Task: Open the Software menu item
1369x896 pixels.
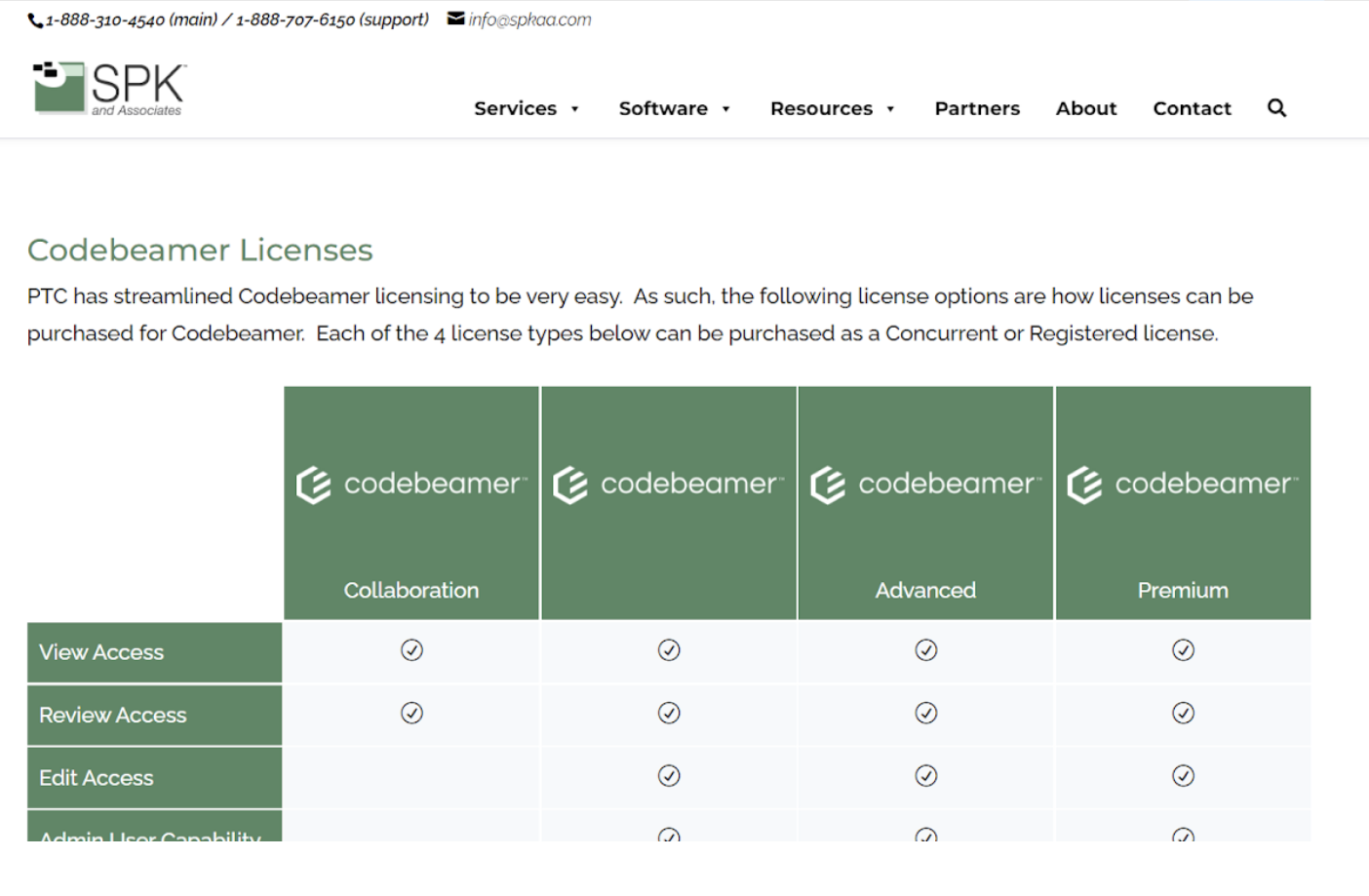Action: [664, 108]
